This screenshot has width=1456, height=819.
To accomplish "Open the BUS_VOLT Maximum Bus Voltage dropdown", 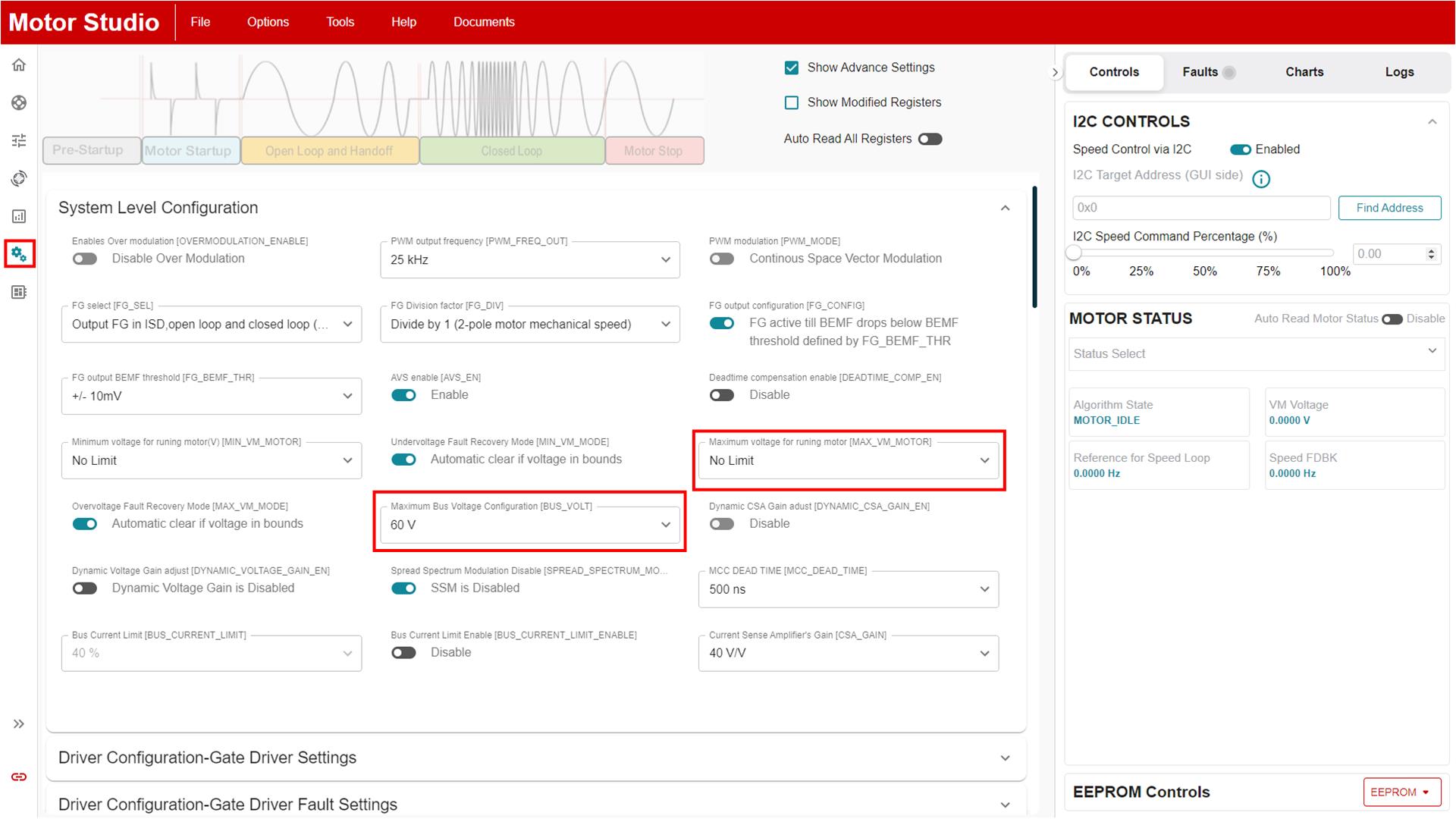I will point(529,525).
